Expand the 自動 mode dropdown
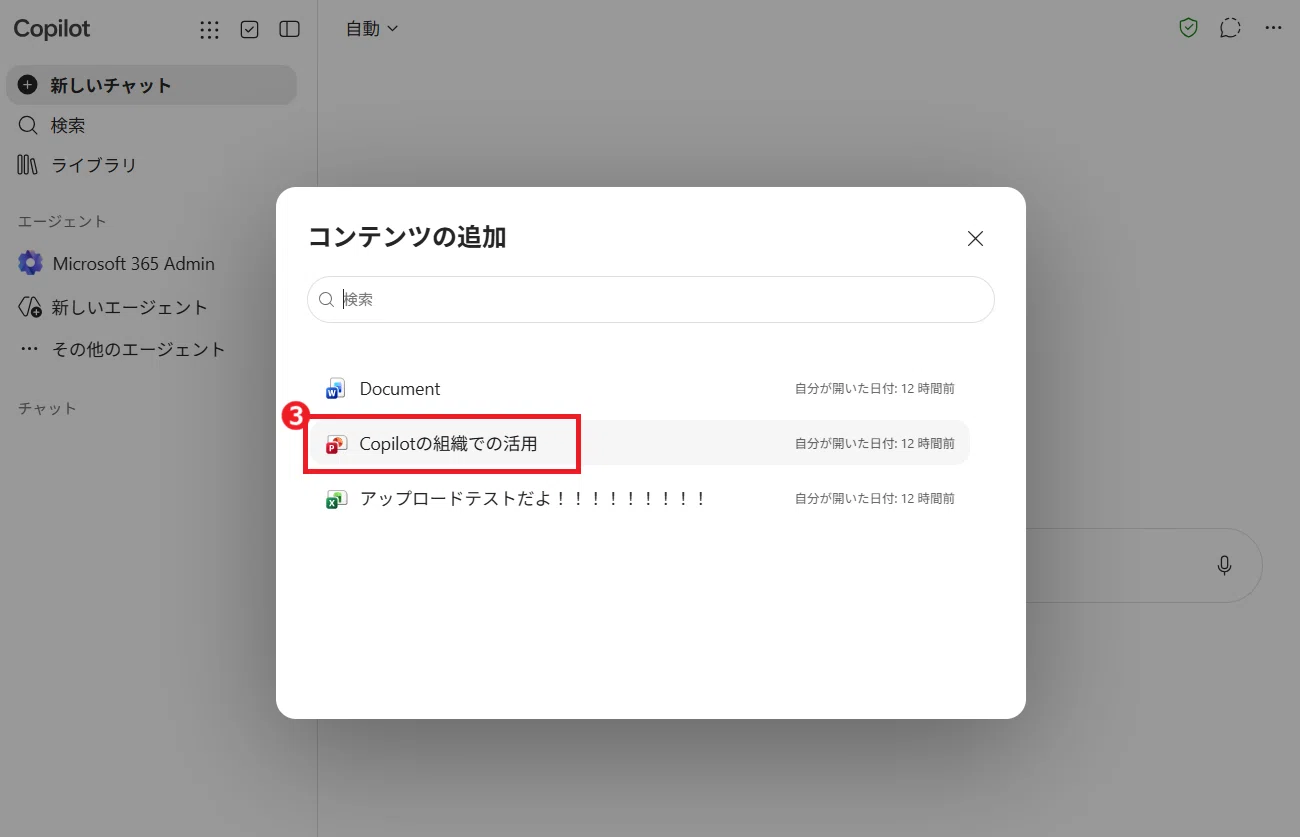The height and width of the screenshot is (837, 1300). point(372,29)
